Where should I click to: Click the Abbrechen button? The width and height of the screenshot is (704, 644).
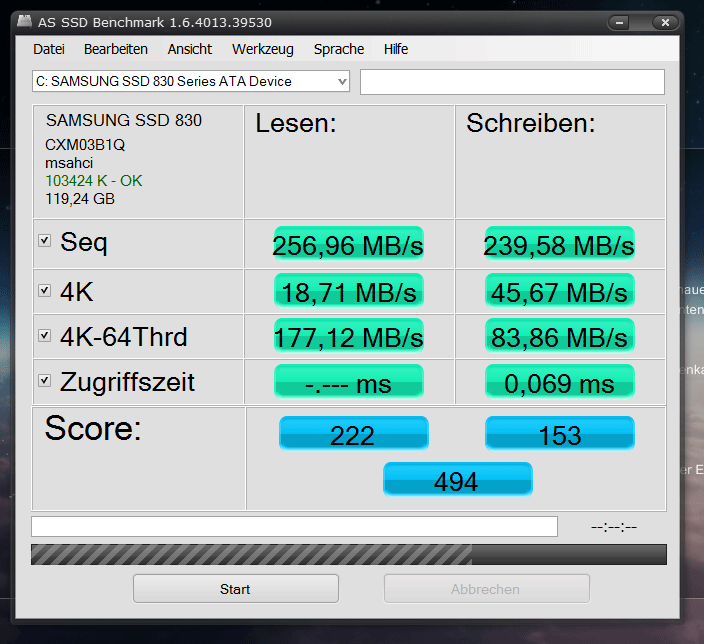(x=487, y=589)
